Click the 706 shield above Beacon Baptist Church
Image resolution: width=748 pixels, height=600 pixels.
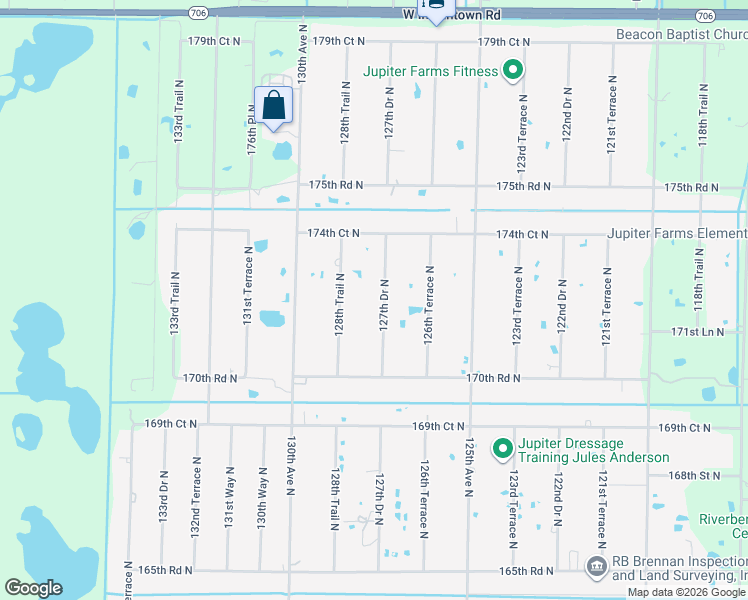pos(705,16)
